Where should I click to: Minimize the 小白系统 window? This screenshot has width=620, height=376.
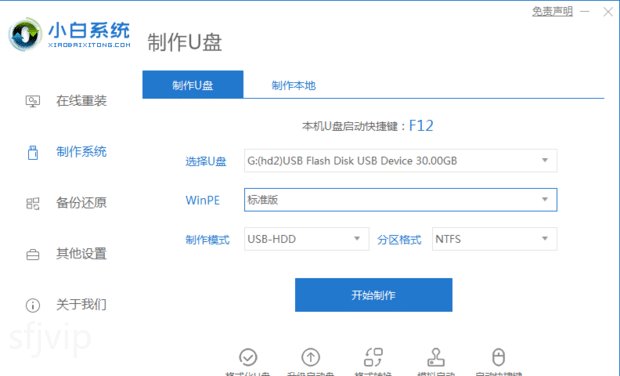click(x=585, y=12)
